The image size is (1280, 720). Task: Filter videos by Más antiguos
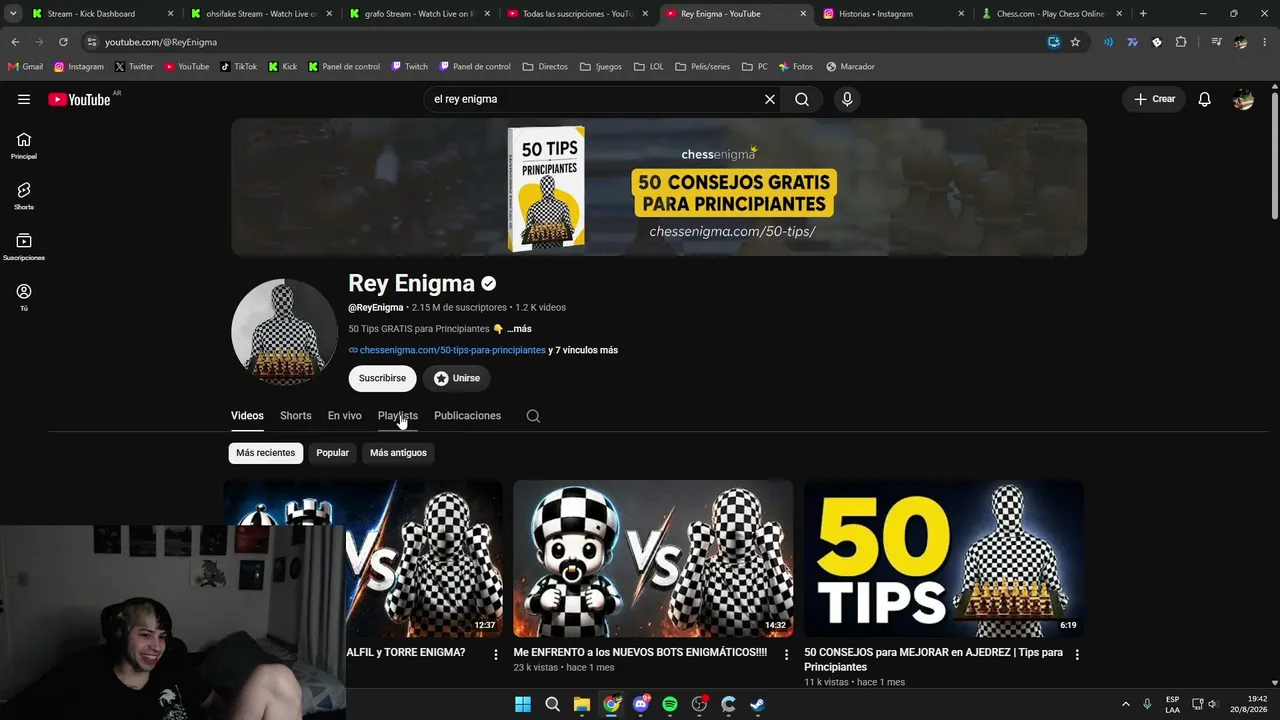[x=398, y=453]
